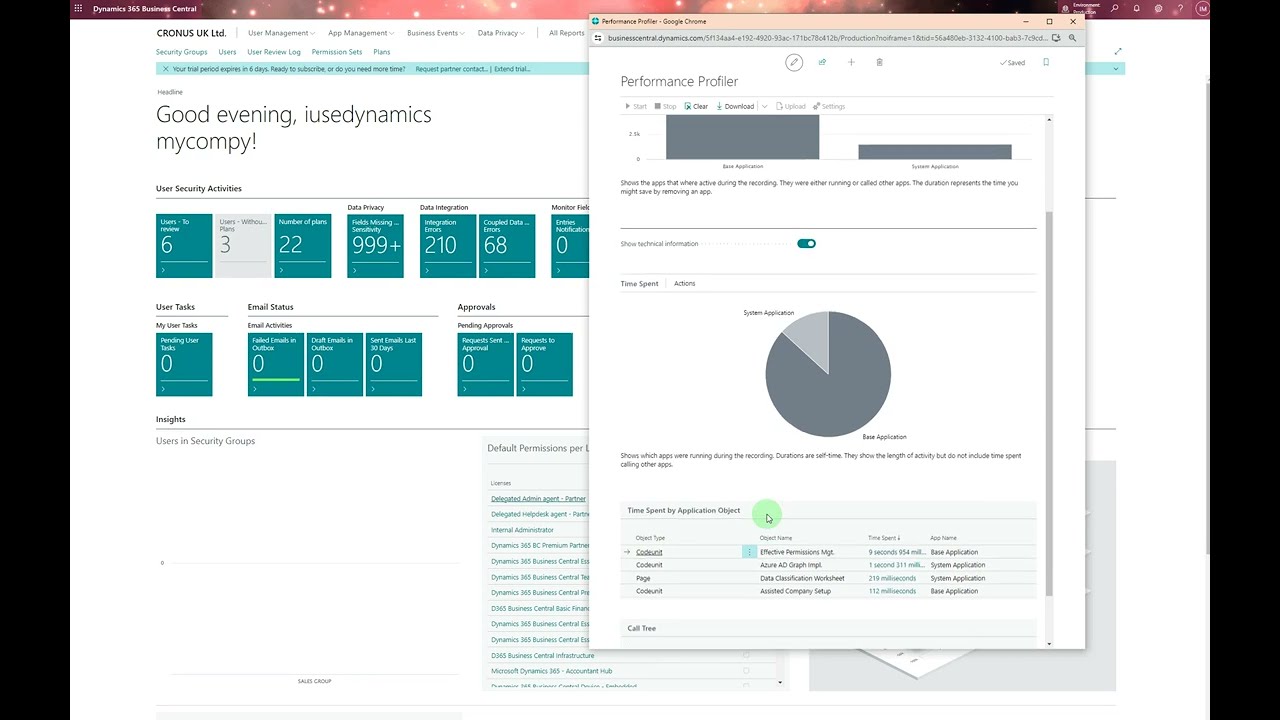Click the Base Application bar in chart

pyautogui.click(x=742, y=137)
